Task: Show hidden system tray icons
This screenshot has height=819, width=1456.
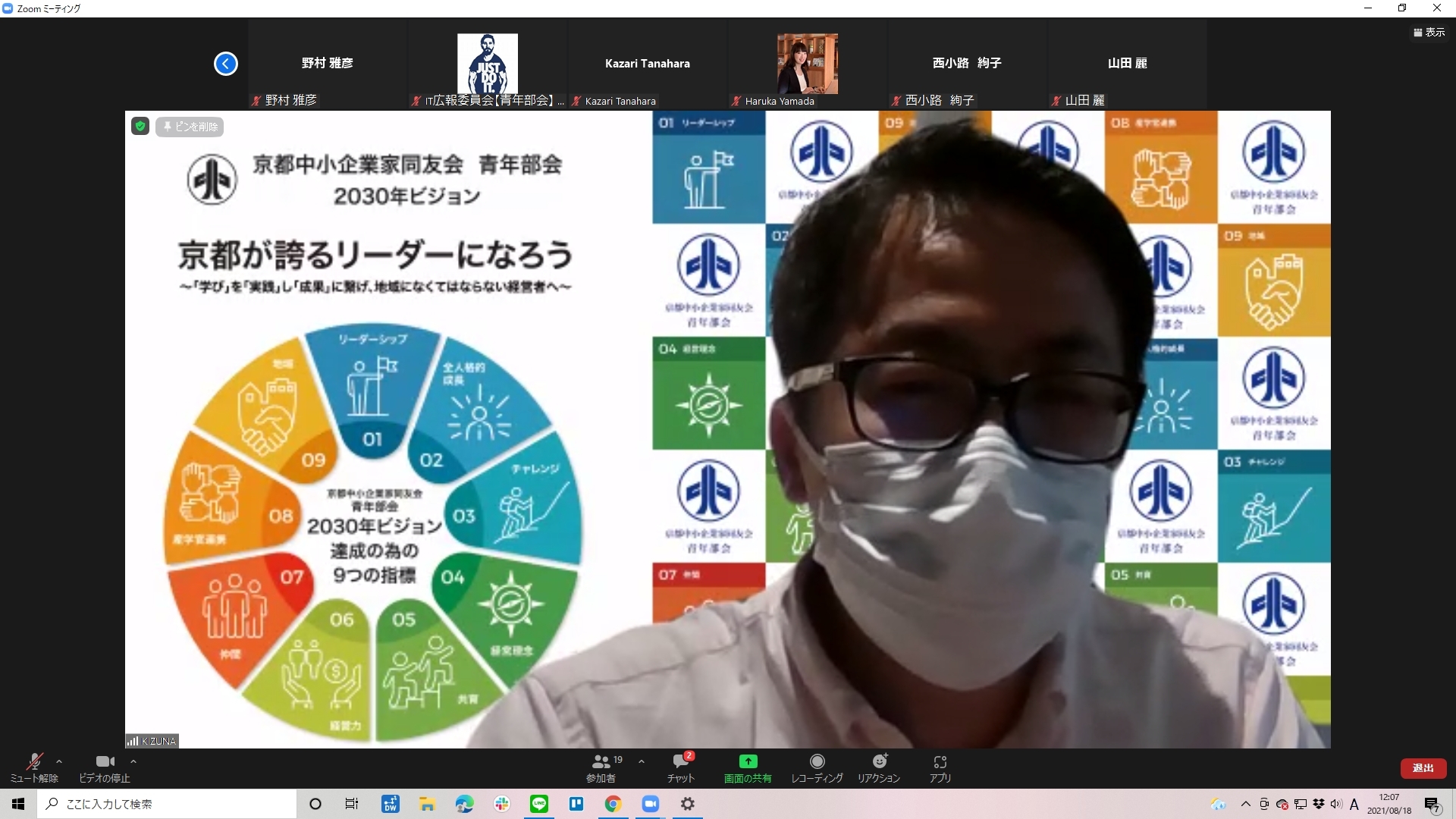Action: pyautogui.click(x=1245, y=804)
